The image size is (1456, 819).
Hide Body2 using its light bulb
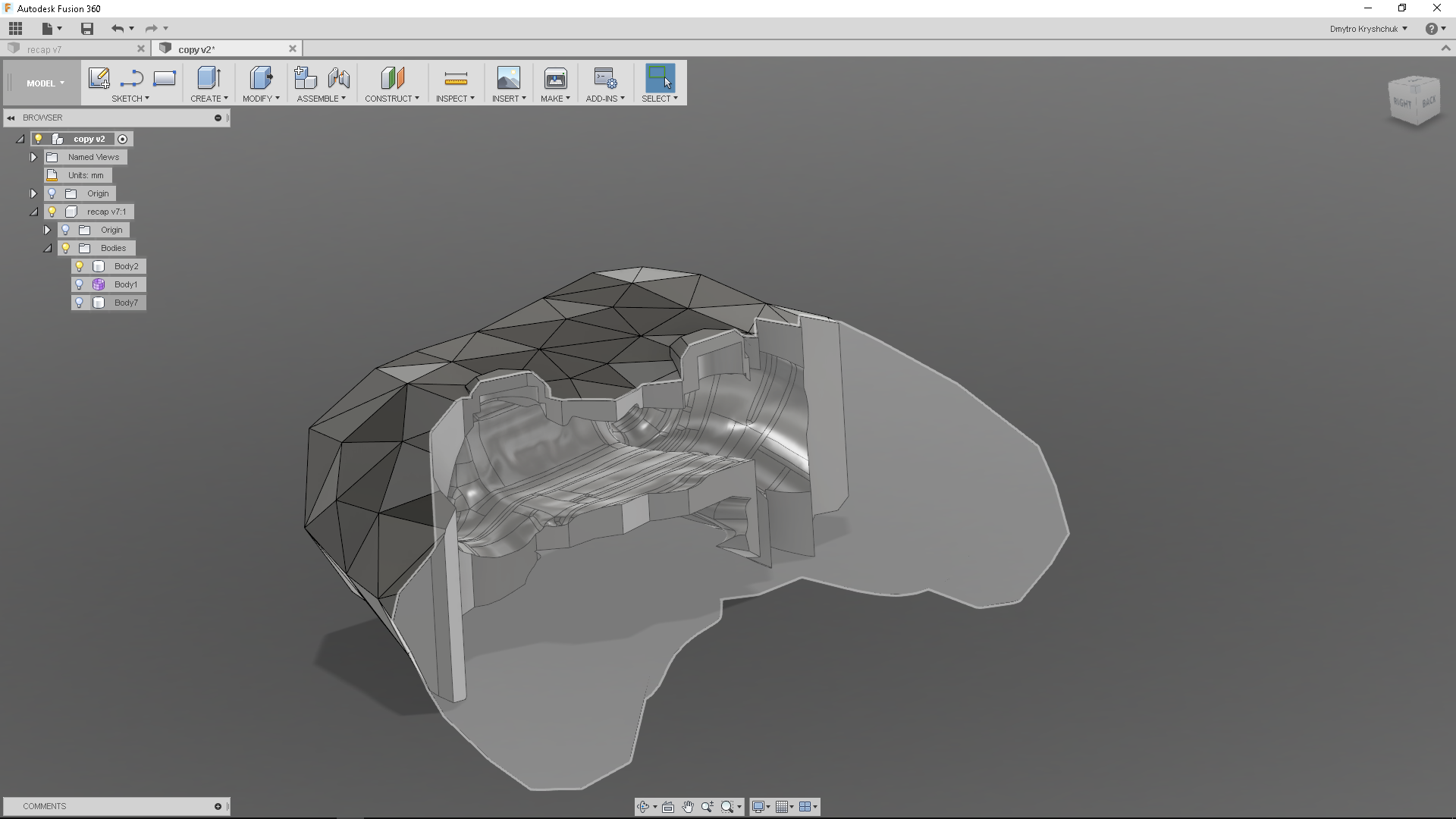pos(80,266)
